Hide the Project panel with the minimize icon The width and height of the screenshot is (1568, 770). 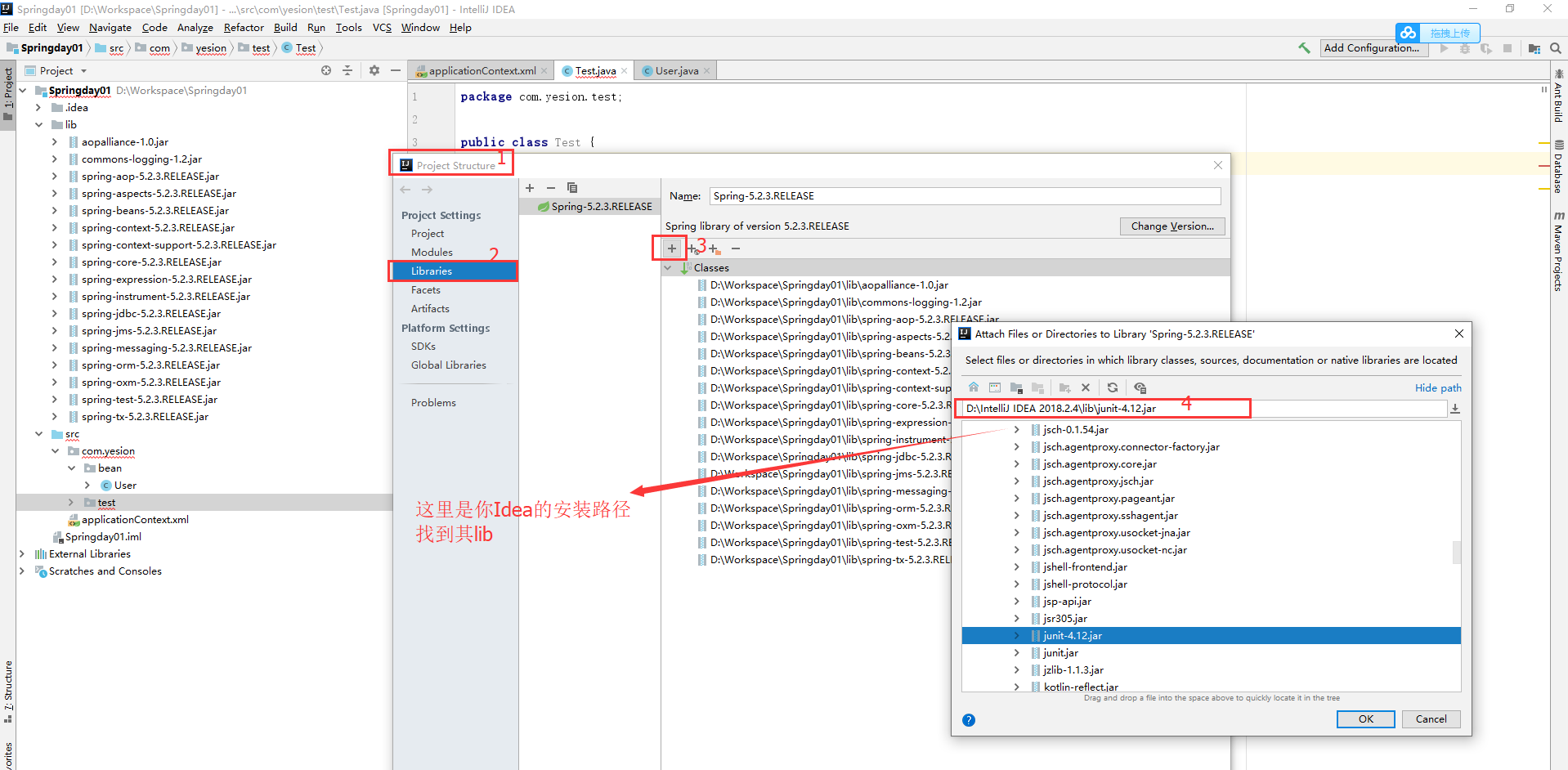coord(396,70)
